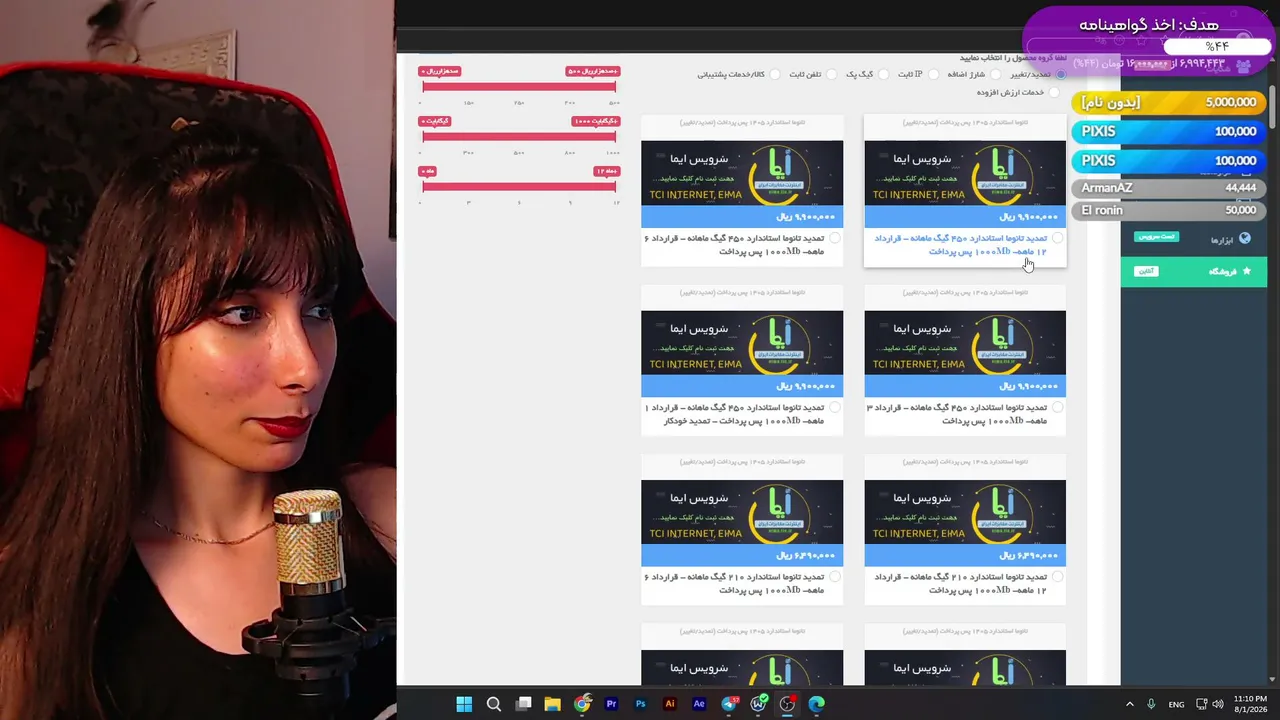This screenshot has height=720, width=1280.
Task: Click the stream goal title اخذ گواهینامه
Action: pyautogui.click(x=1149, y=24)
